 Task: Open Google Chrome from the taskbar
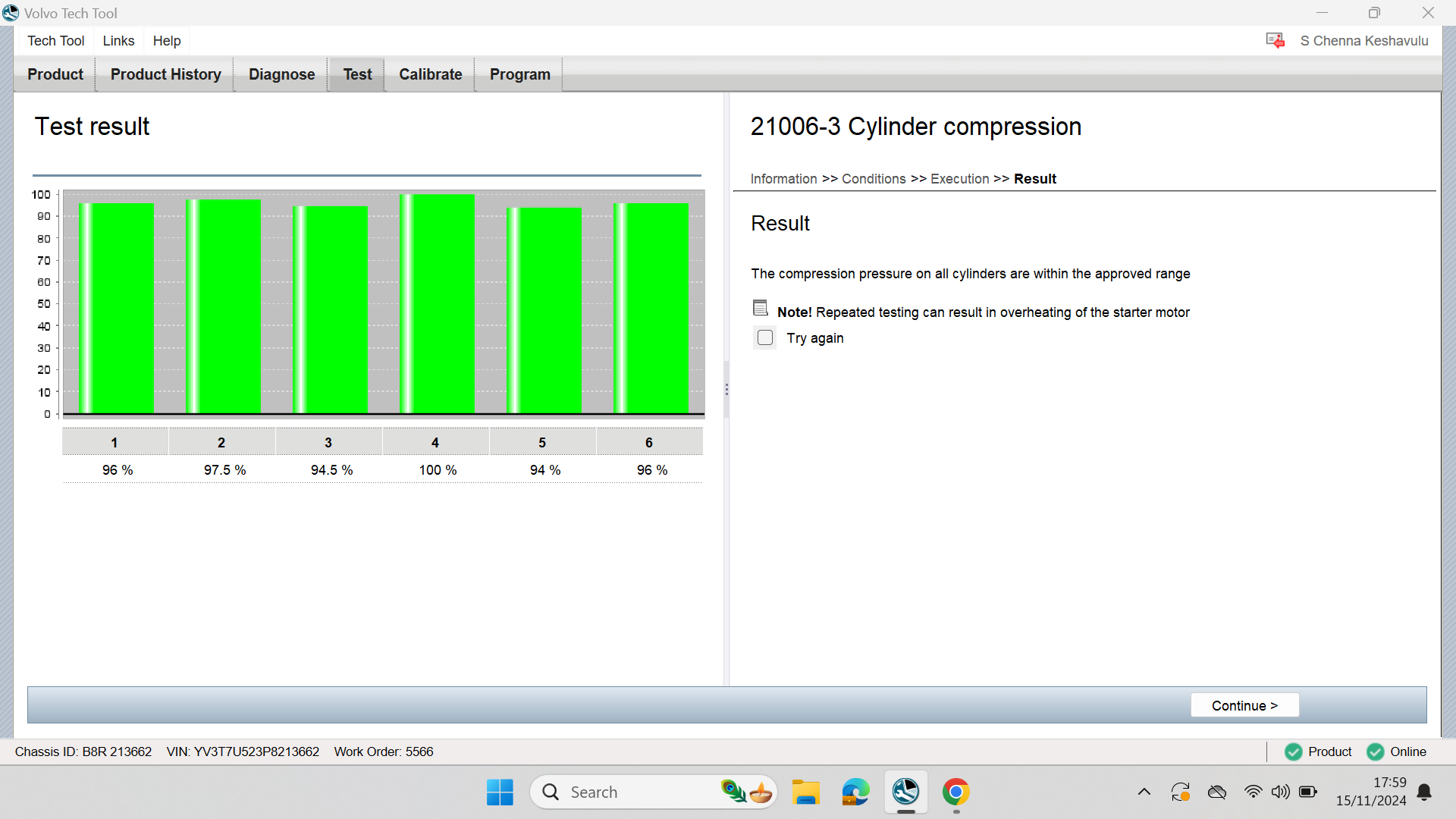click(x=956, y=792)
